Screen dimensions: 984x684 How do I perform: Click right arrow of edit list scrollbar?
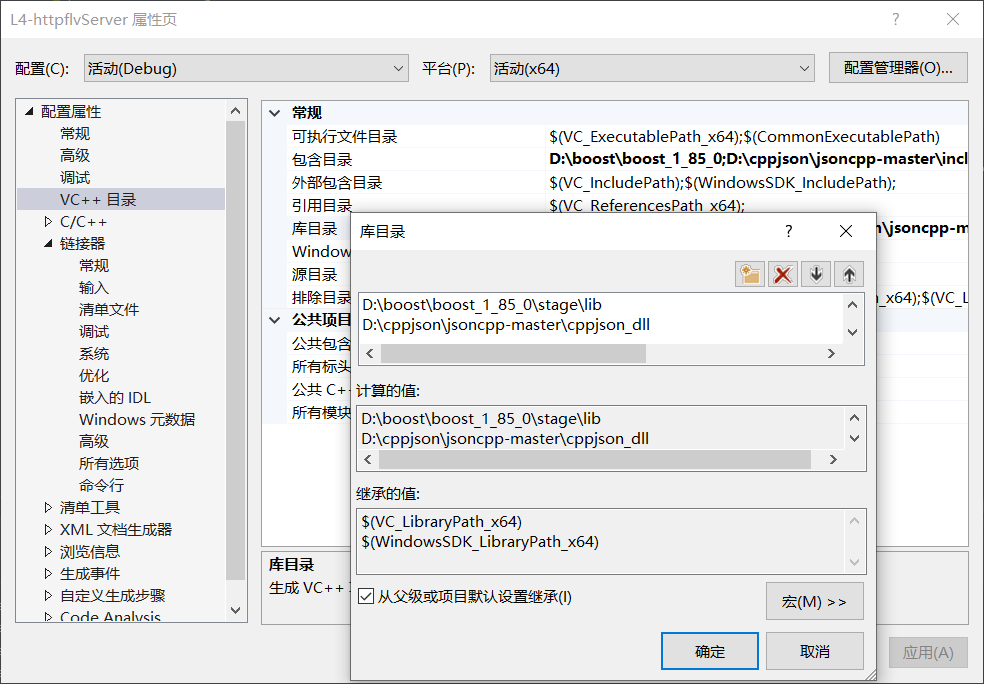832,353
